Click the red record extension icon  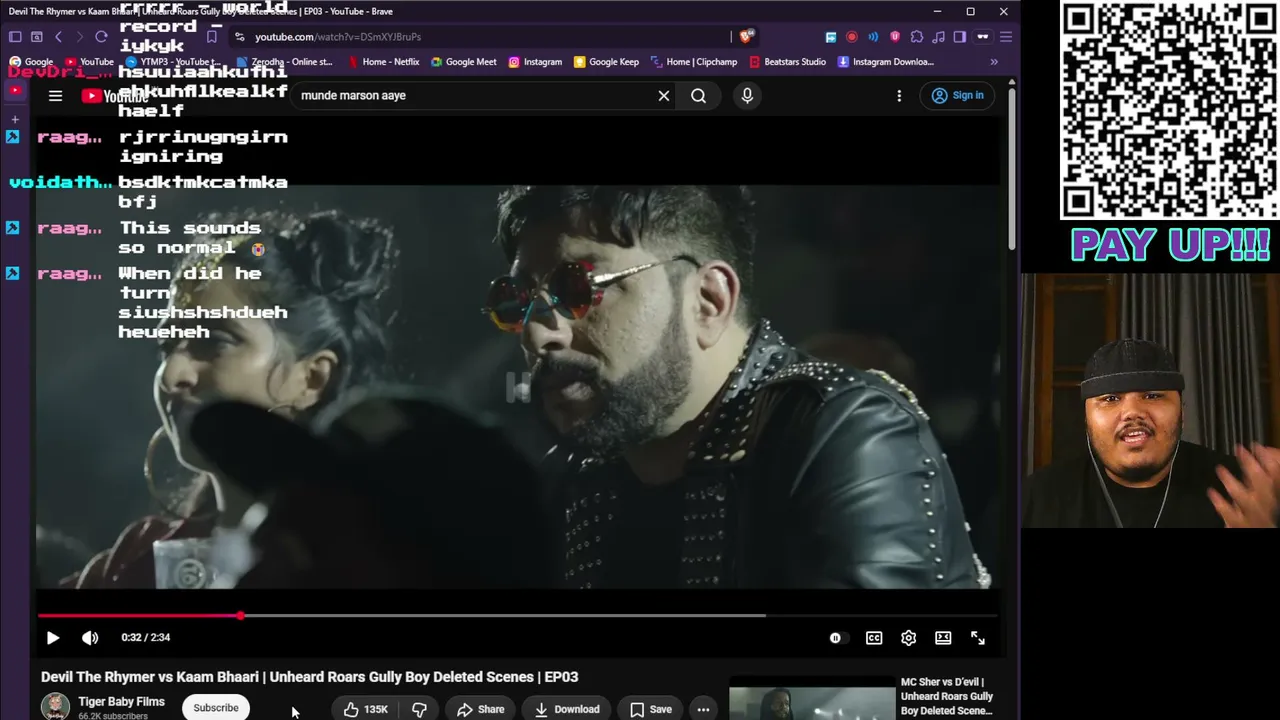click(x=852, y=37)
